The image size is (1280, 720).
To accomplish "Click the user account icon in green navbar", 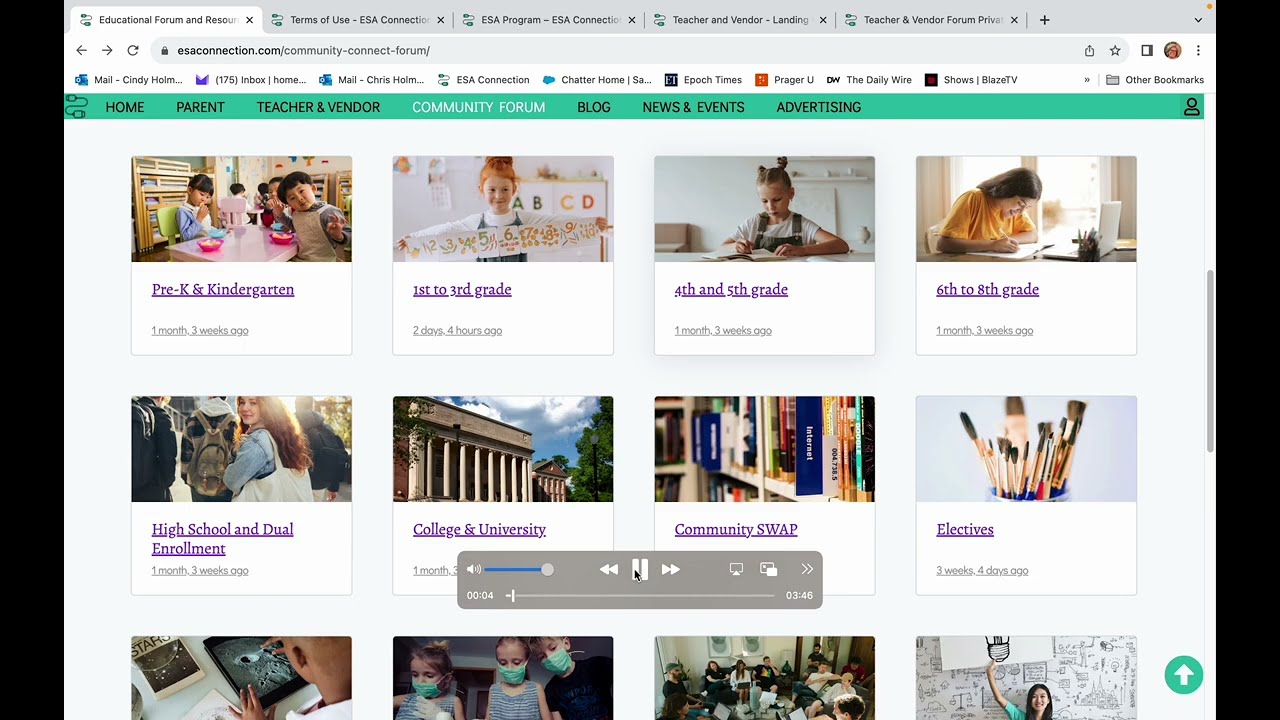I will tap(1191, 107).
